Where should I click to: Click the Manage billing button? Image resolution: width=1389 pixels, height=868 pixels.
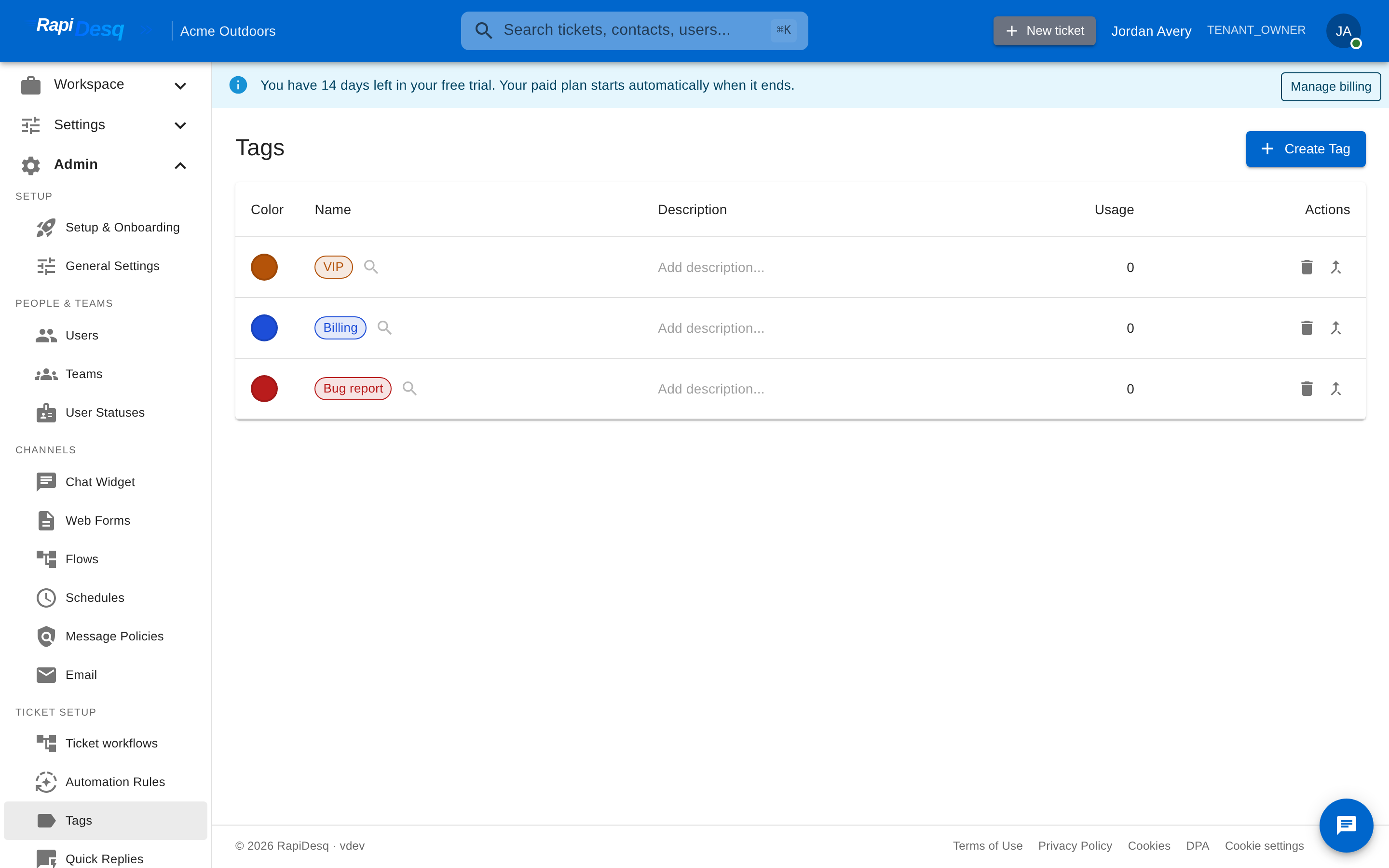click(1331, 86)
